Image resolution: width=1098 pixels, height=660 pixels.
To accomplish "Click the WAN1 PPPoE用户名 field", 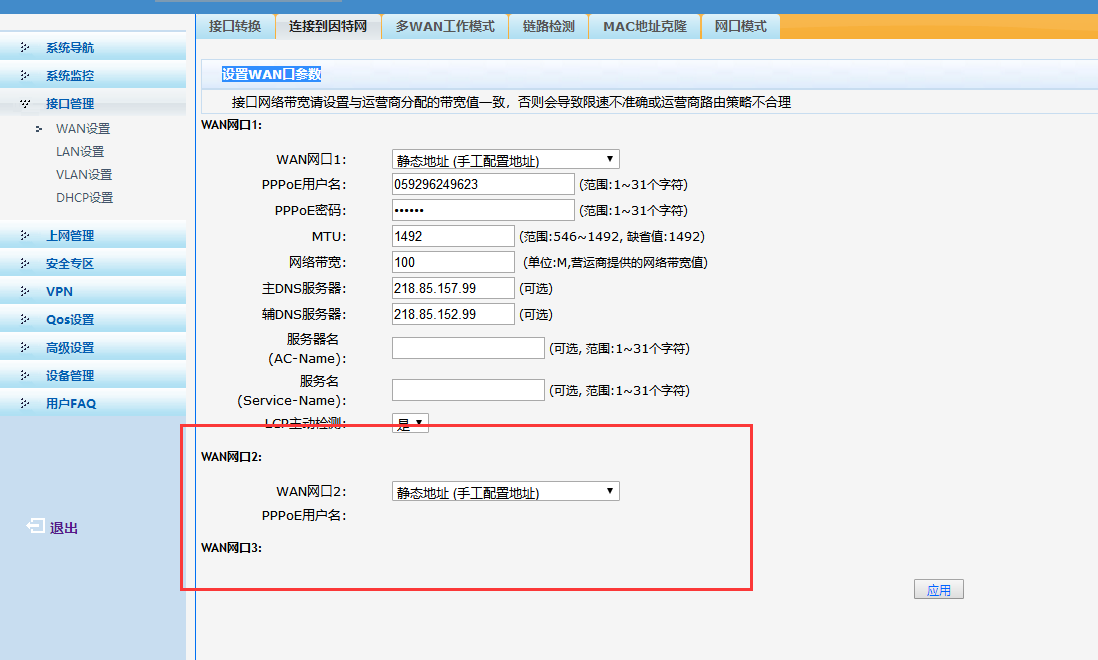I will 483,184.
